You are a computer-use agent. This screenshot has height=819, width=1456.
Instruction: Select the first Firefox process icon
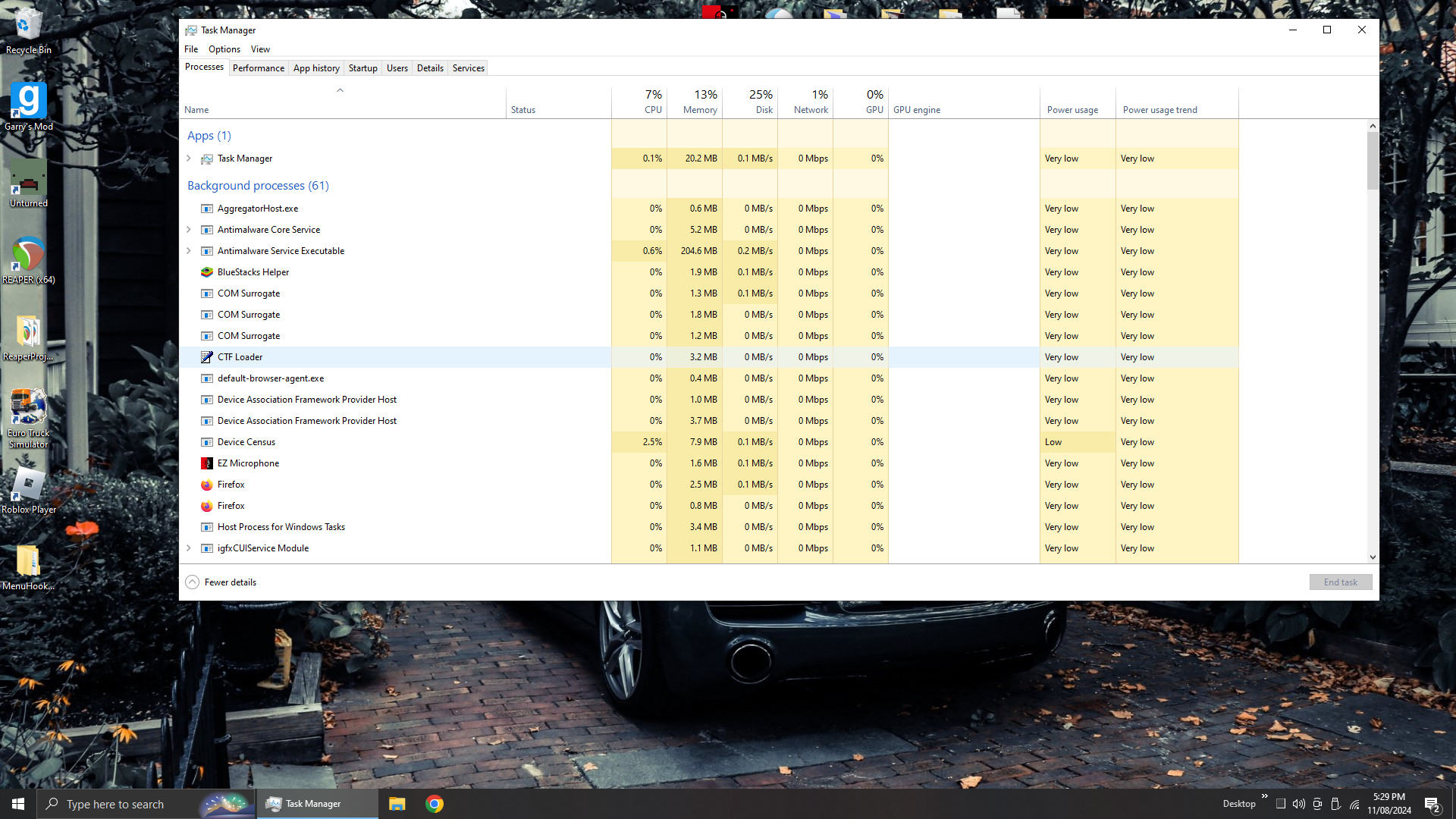click(x=206, y=485)
